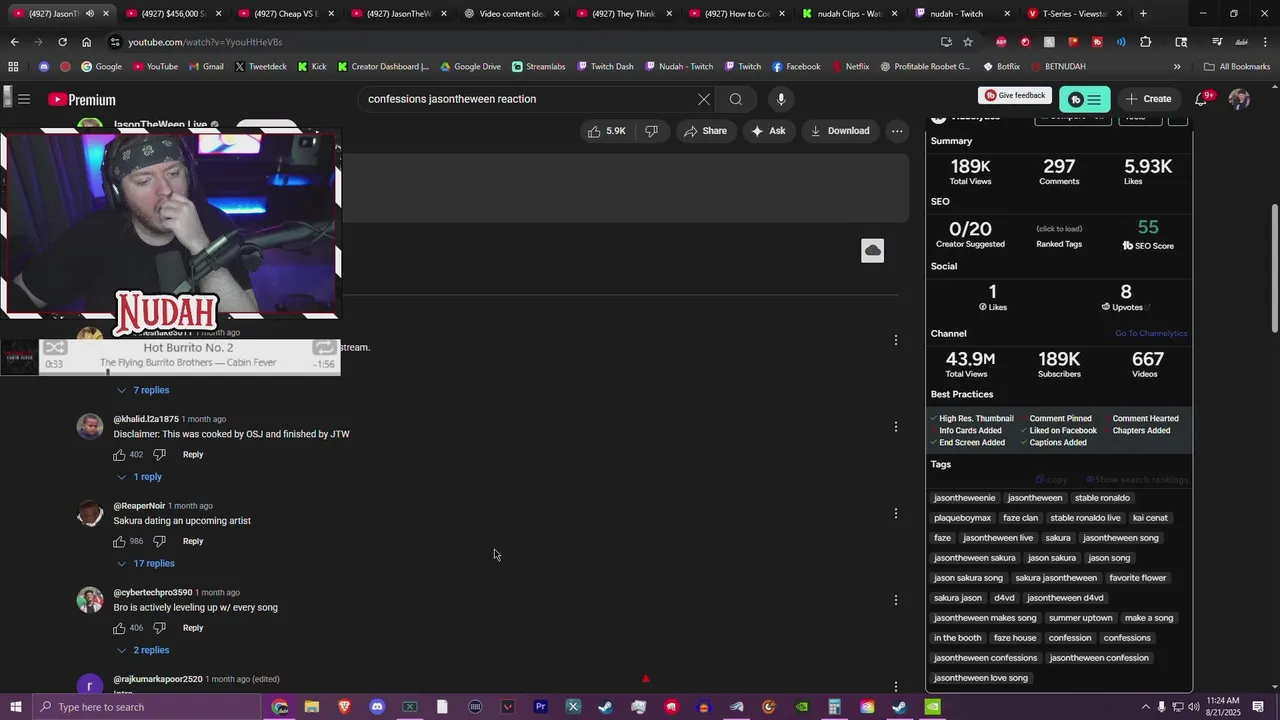This screenshot has width=1280, height=720.
Task: Open All Bookmarks folder
Action: pyautogui.click(x=1237, y=67)
